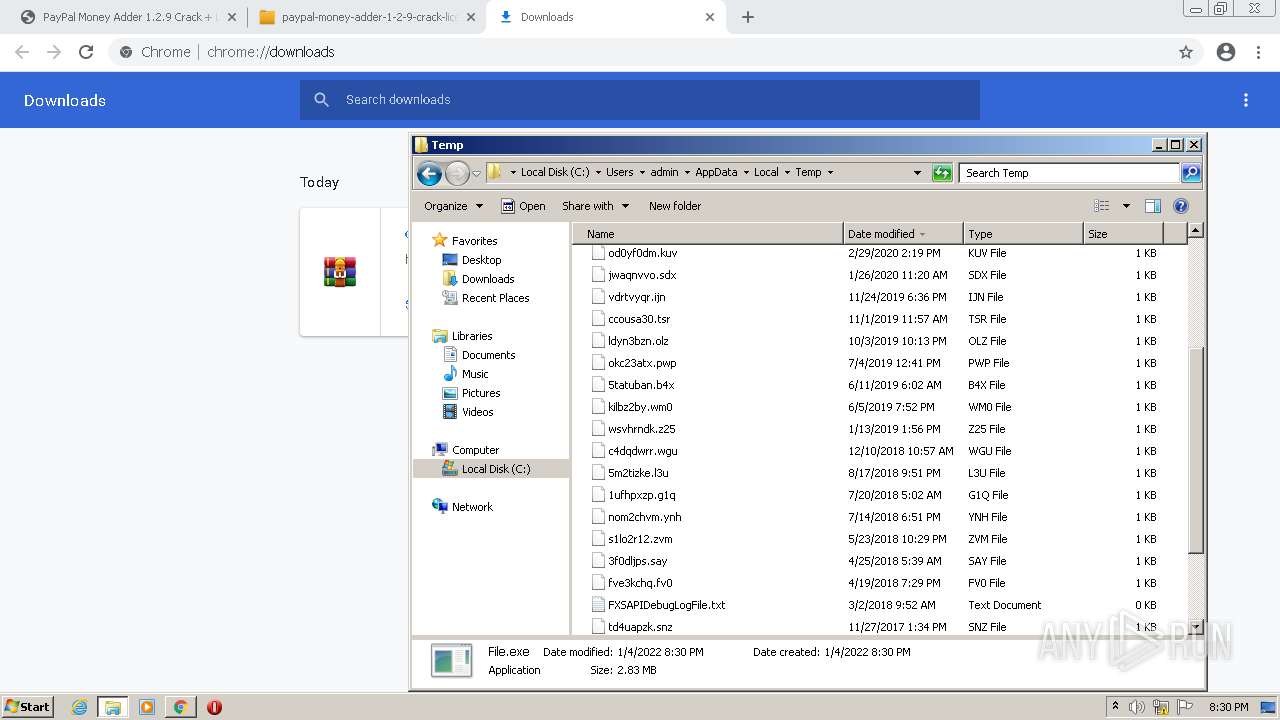The height and width of the screenshot is (720, 1280).
Task: Sort by the Name column header
Action: (708, 234)
